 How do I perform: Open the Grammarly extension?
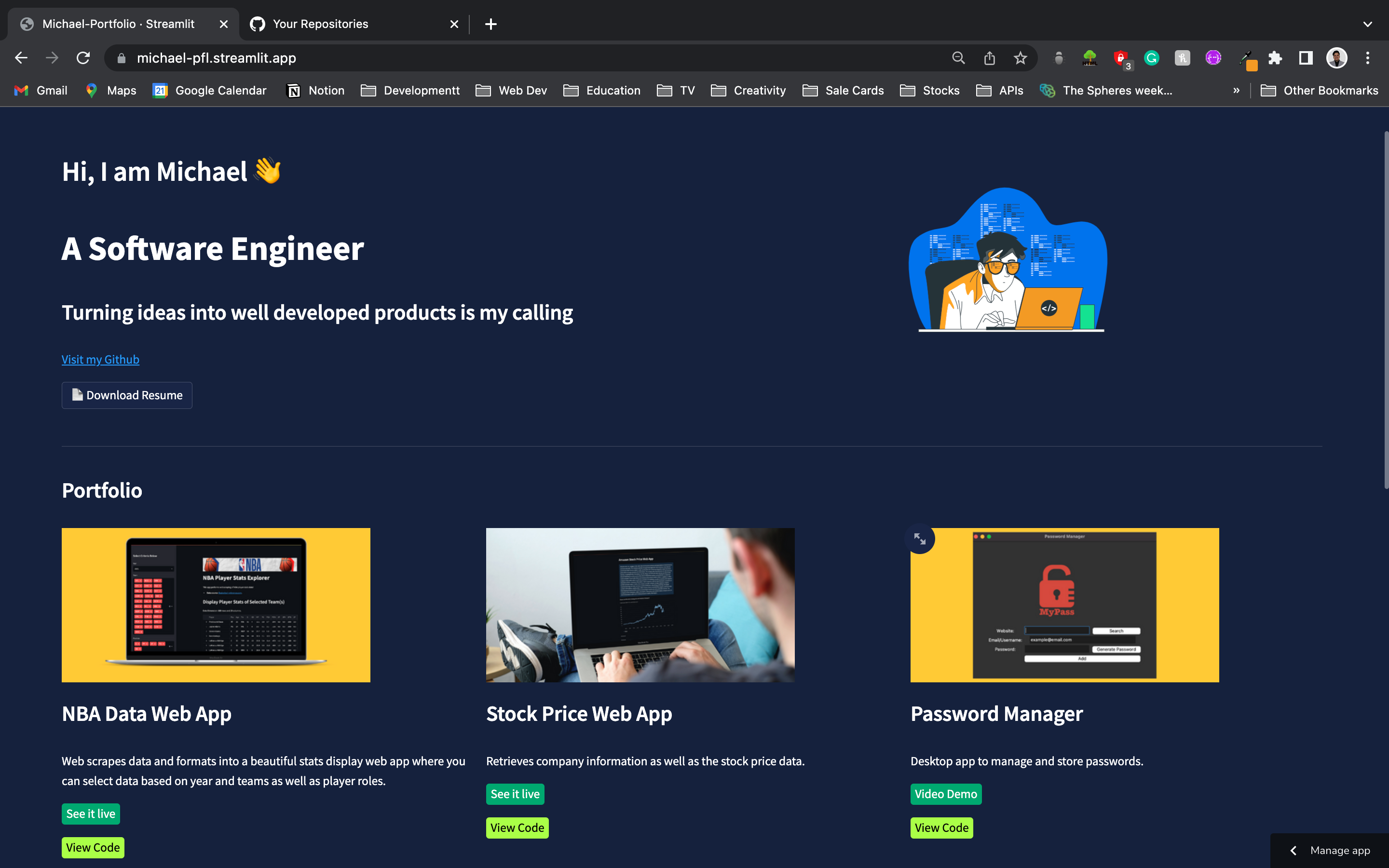point(1151,57)
